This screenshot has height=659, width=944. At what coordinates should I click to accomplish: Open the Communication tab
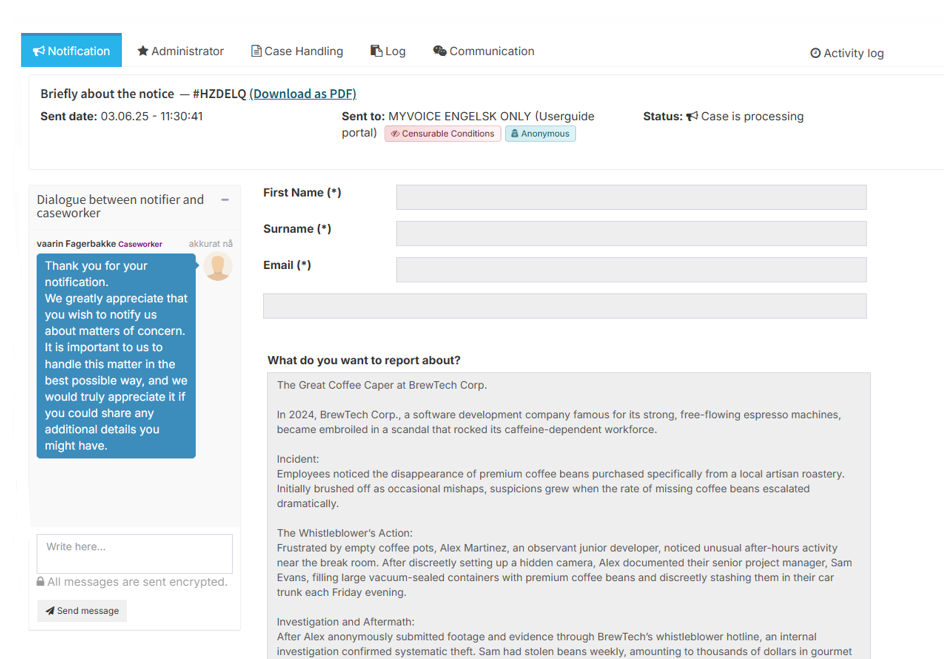pos(484,51)
